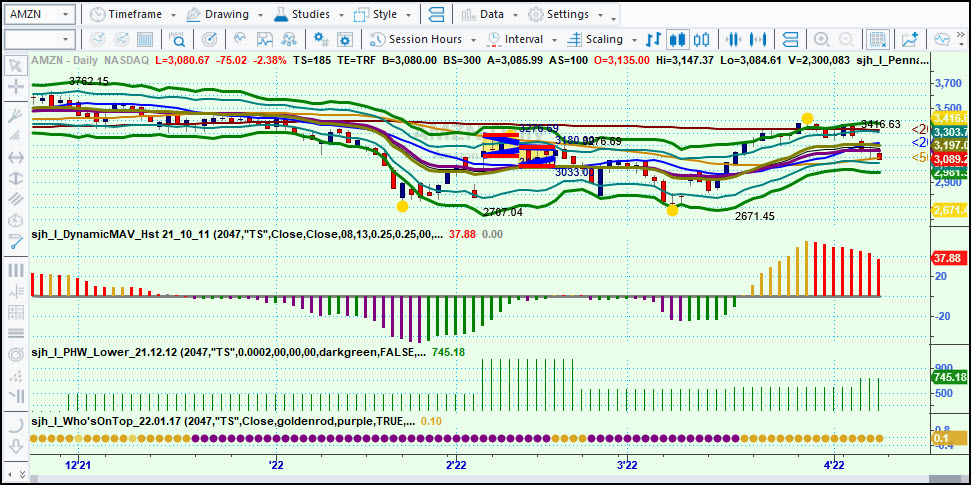Click the AMZN - Daily NASDAQ chart title
The height and width of the screenshot is (485, 971).
(x=90, y=60)
